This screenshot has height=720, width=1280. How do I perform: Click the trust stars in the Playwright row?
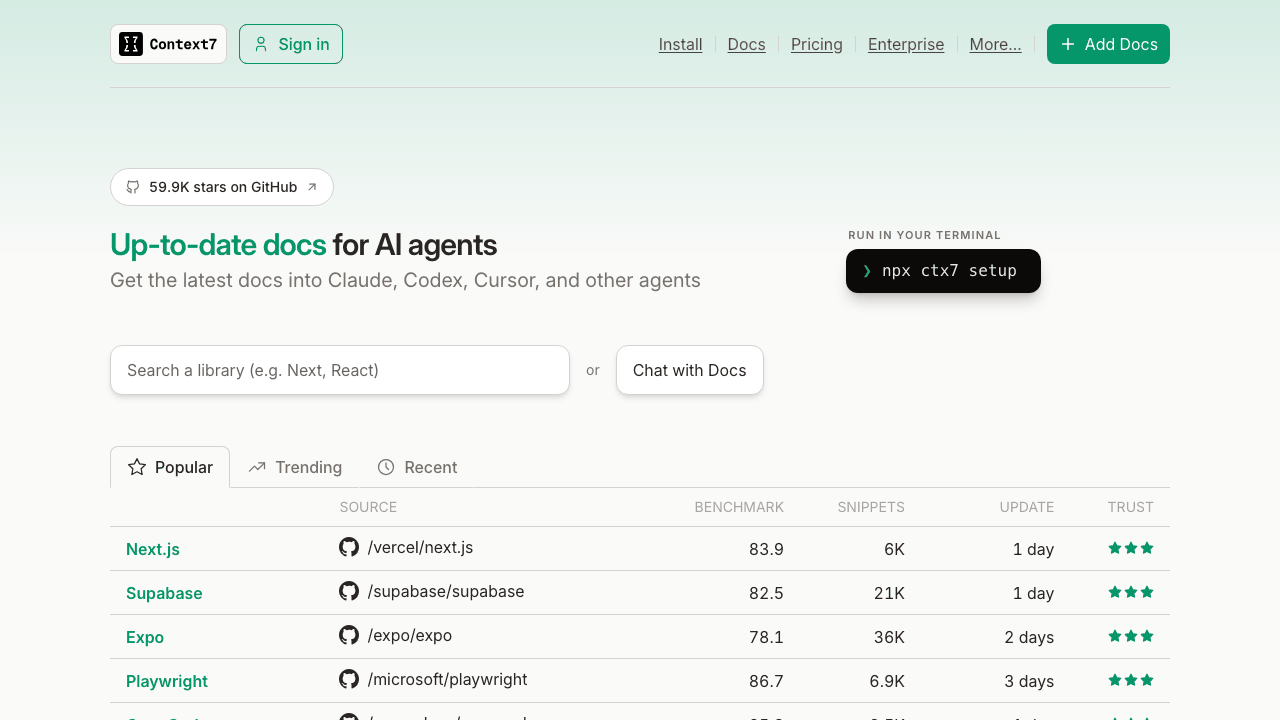(1131, 680)
